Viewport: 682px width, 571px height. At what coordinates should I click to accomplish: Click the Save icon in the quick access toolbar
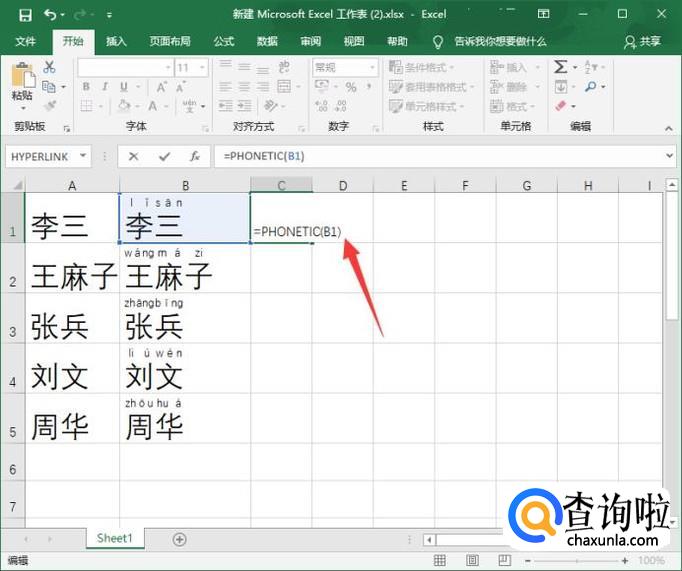pyautogui.click(x=25, y=15)
